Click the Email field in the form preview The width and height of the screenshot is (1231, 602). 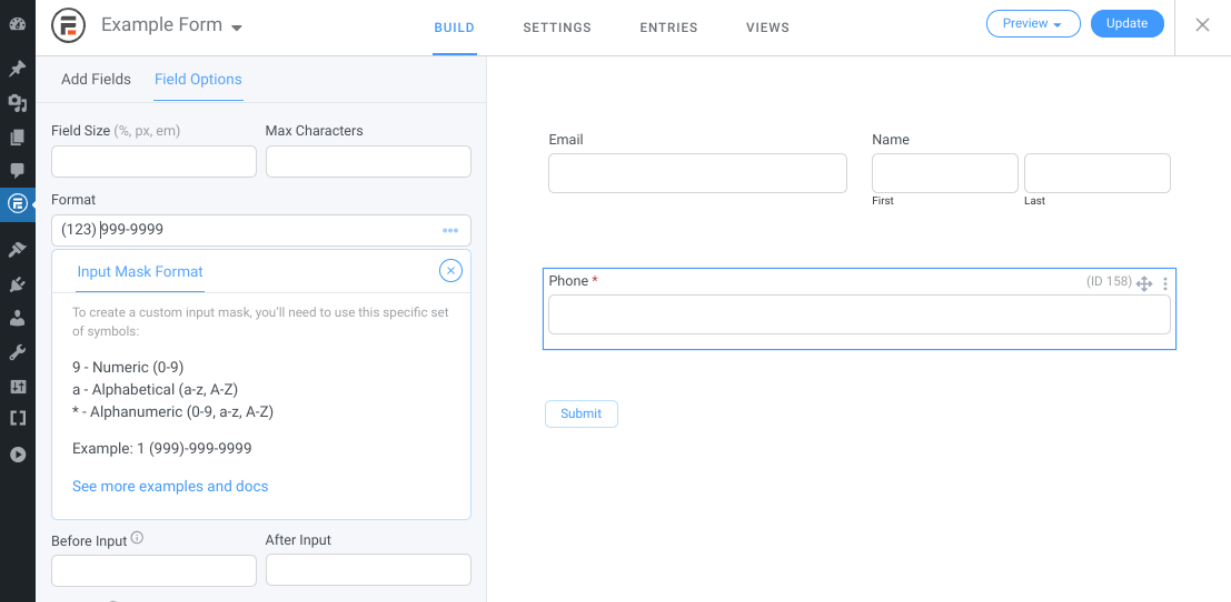tap(697, 173)
